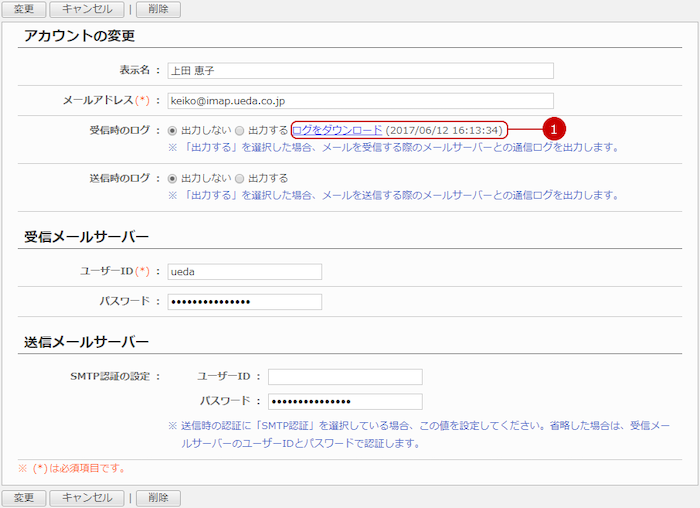Focus the SMTP認証 パスワード field
Image resolution: width=700 pixels, height=508 pixels.
[x=345, y=402]
